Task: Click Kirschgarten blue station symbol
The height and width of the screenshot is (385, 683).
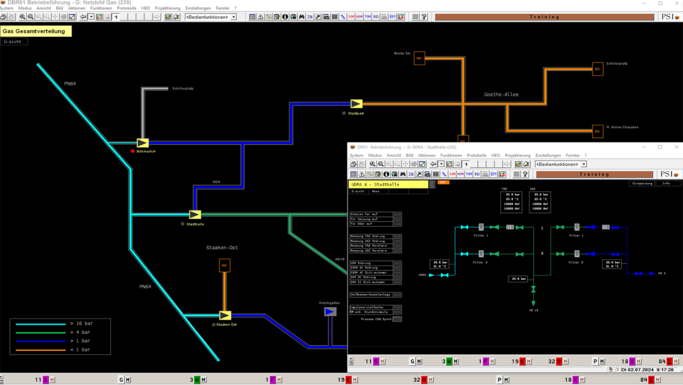Action: (330, 312)
